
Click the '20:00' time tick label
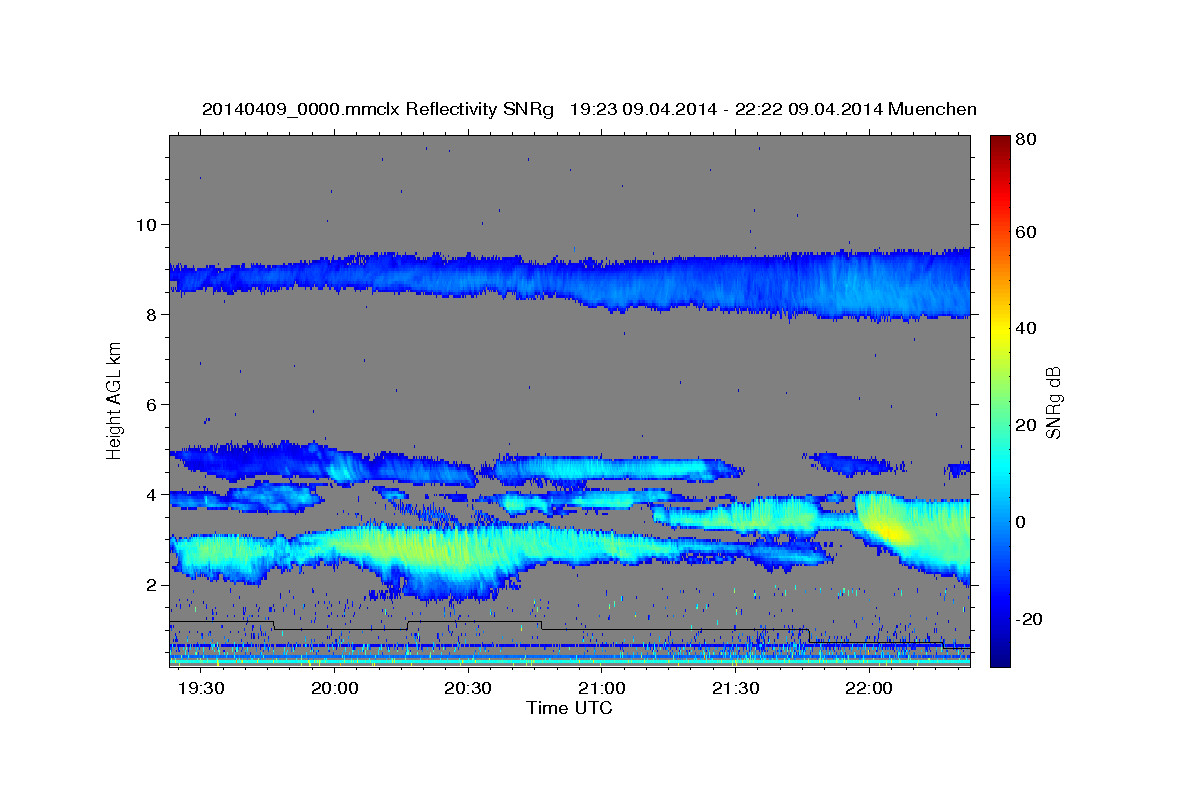click(x=335, y=689)
